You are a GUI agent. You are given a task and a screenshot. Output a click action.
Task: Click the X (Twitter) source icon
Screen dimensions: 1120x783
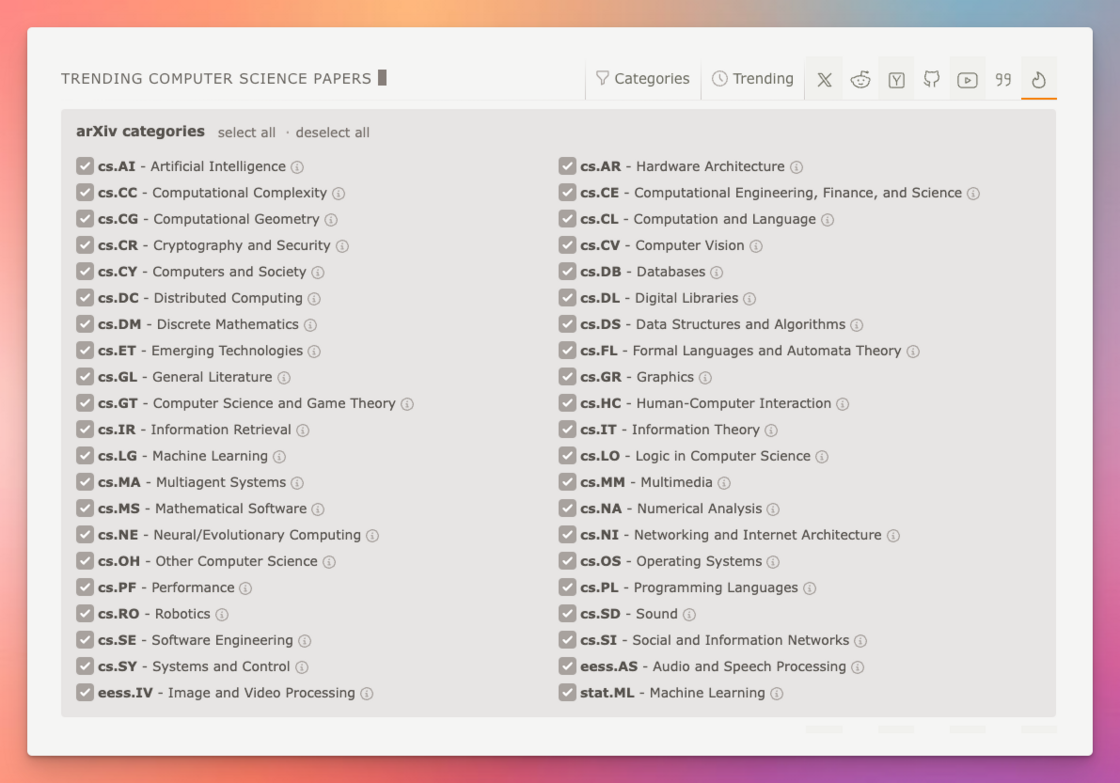[824, 80]
